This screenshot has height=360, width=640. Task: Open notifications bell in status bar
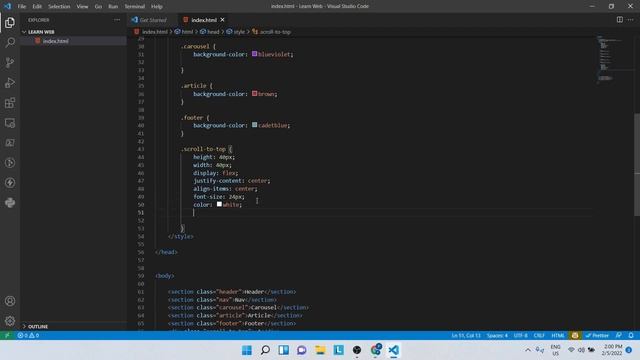[631, 335]
